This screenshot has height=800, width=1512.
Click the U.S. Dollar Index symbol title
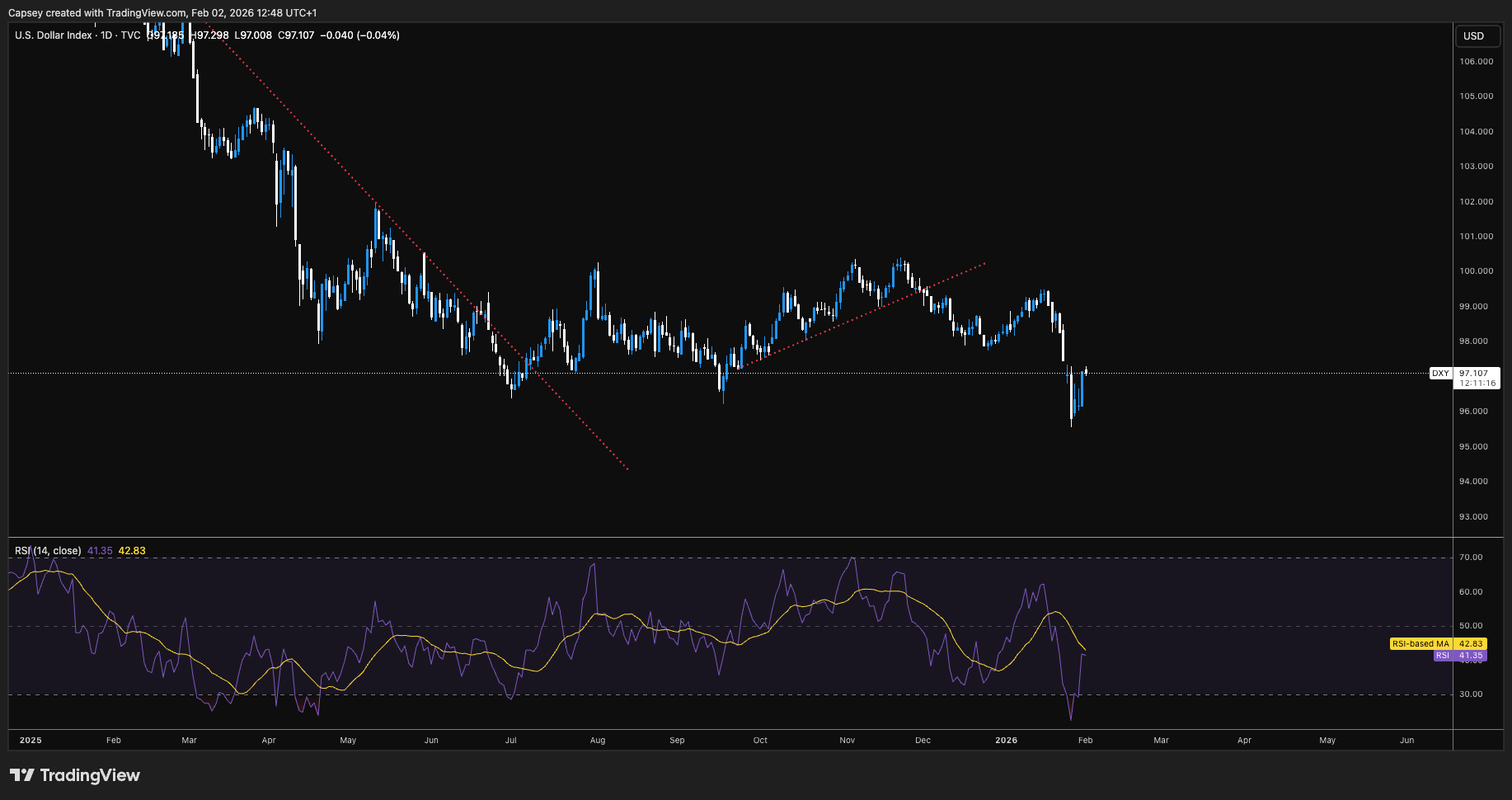(x=53, y=35)
